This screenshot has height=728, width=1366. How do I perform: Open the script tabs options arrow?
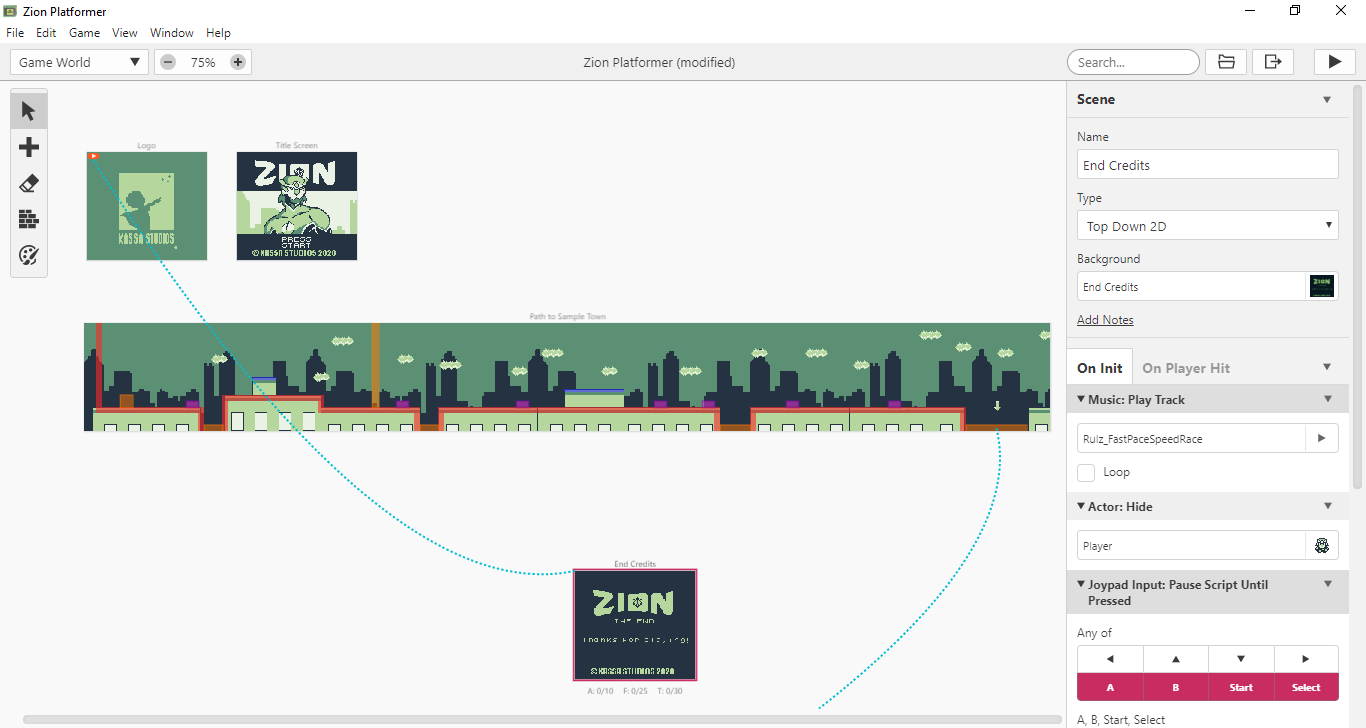point(1327,367)
